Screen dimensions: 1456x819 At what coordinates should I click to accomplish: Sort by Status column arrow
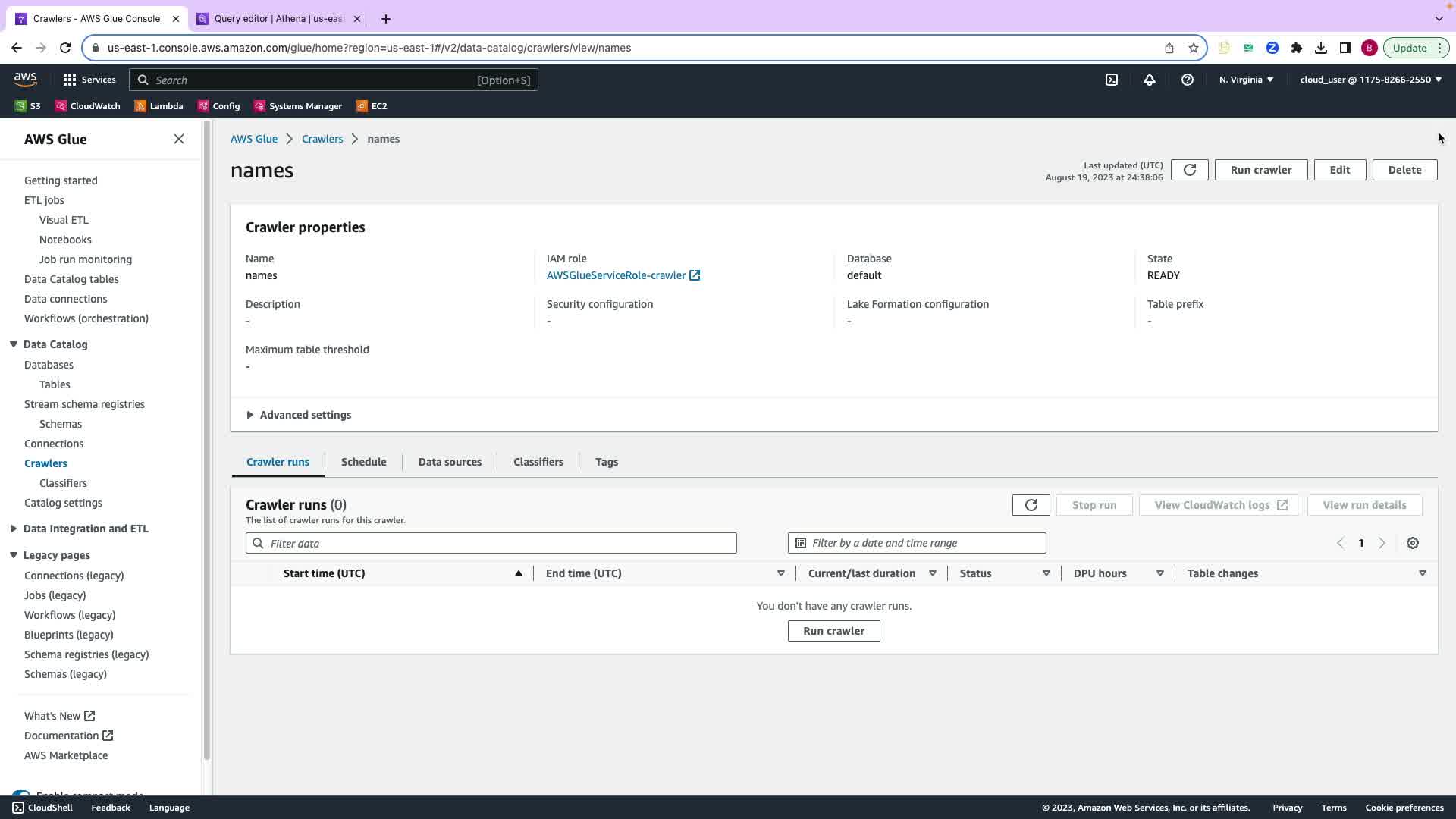click(1046, 573)
